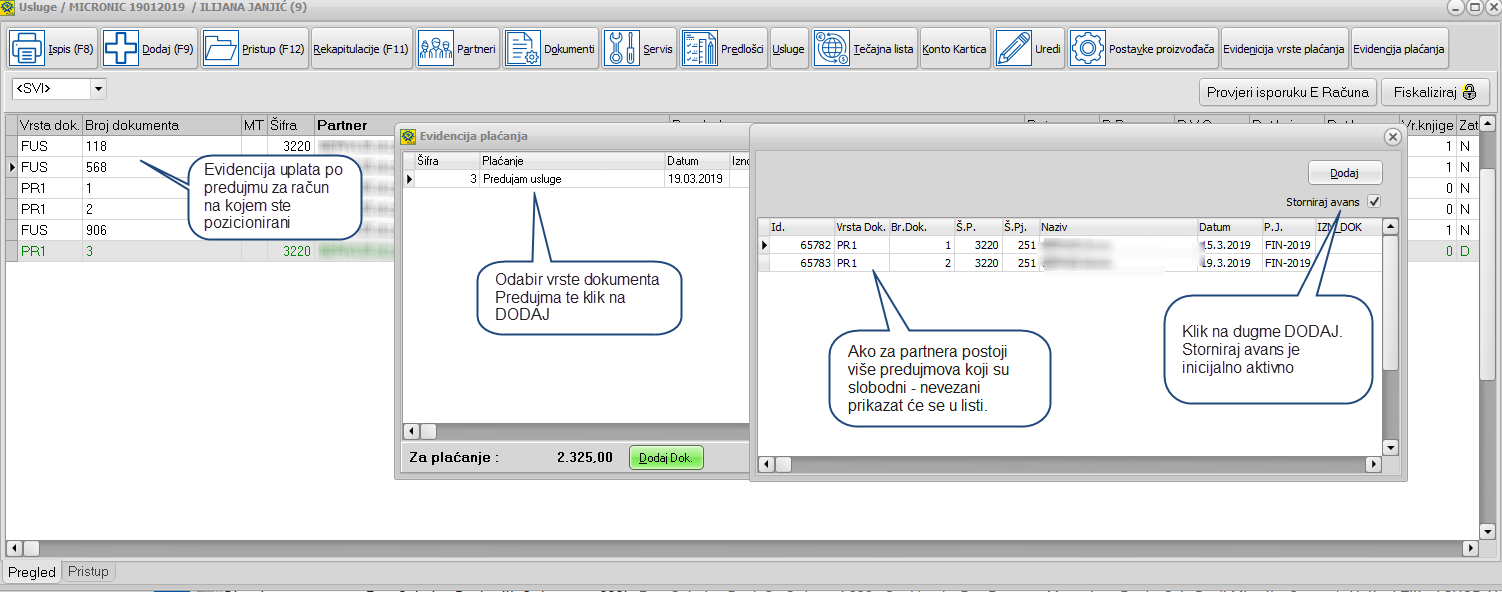This screenshot has width=1502, height=592.
Task: Click the Uredi pencil icon
Action: [1014, 48]
